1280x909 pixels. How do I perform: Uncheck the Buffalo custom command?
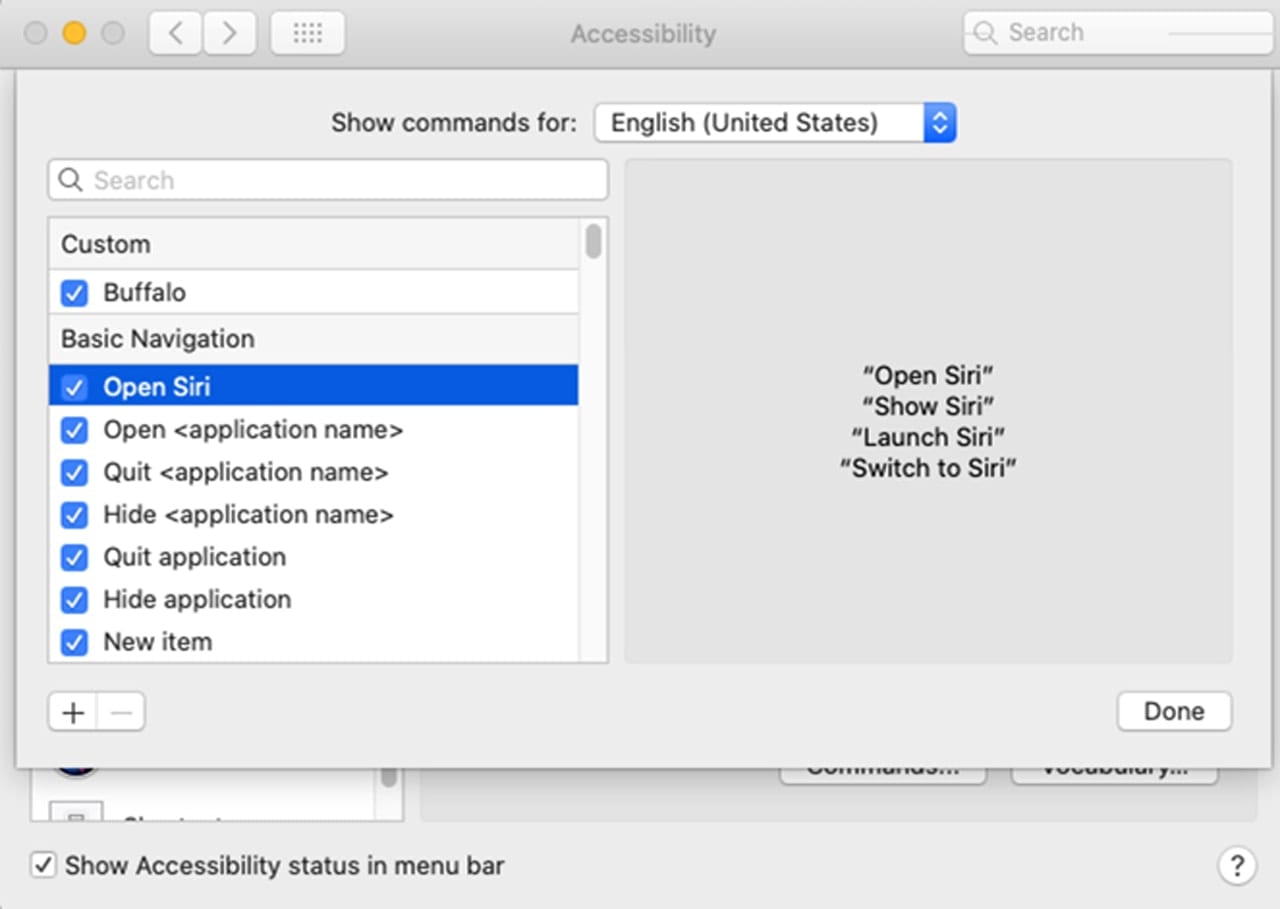74,293
